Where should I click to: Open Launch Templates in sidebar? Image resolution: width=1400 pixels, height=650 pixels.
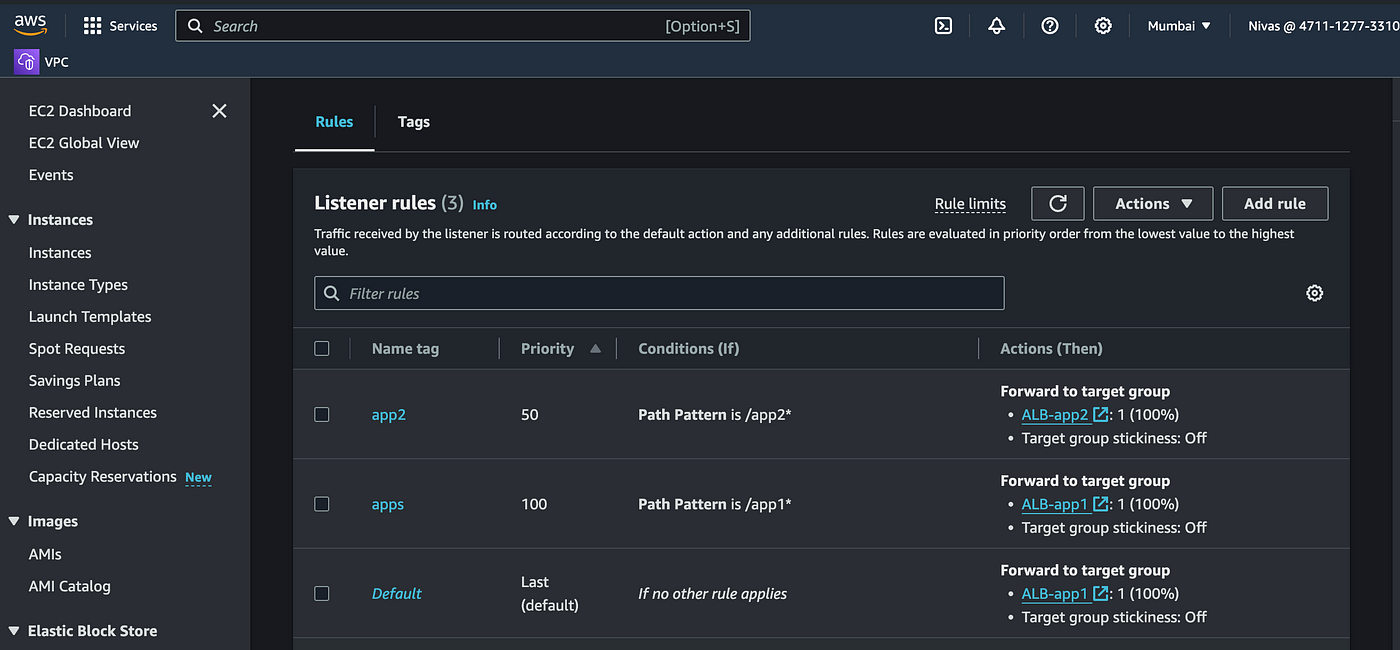point(90,317)
